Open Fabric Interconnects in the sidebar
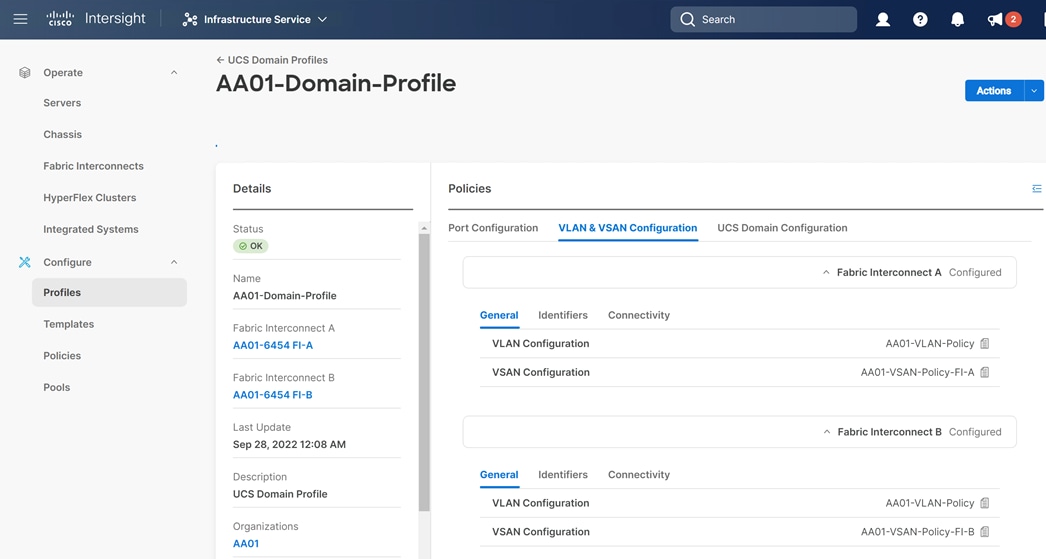This screenshot has width=1046, height=559. coord(93,166)
